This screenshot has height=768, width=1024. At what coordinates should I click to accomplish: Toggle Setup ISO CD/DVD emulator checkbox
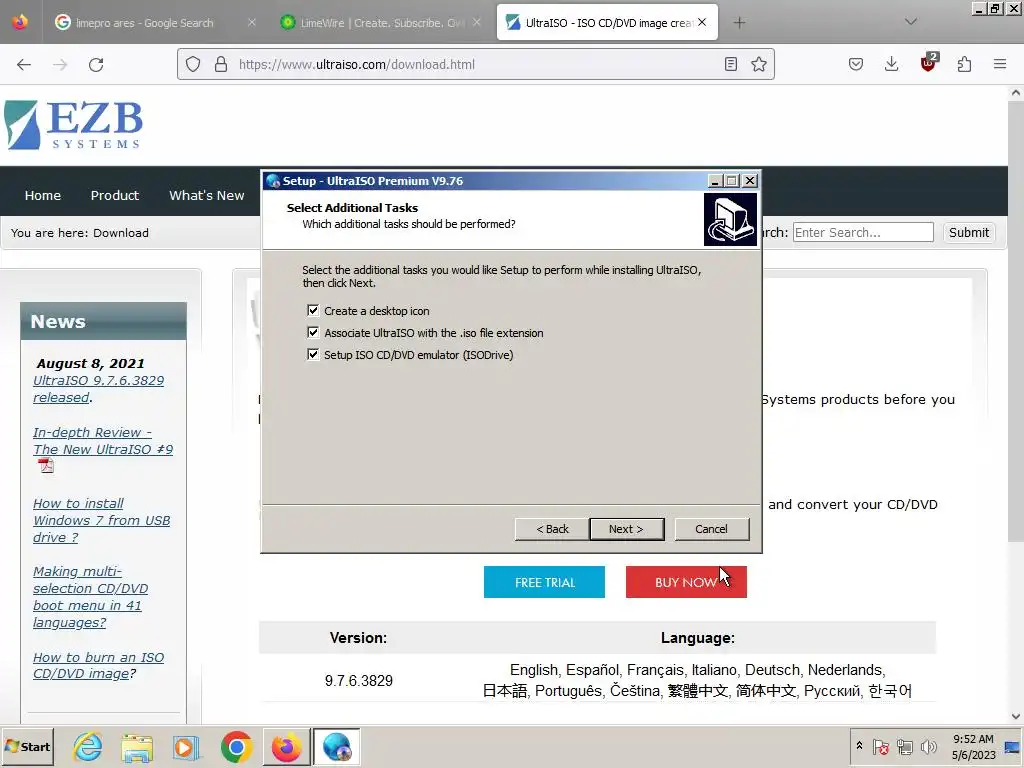click(x=313, y=355)
